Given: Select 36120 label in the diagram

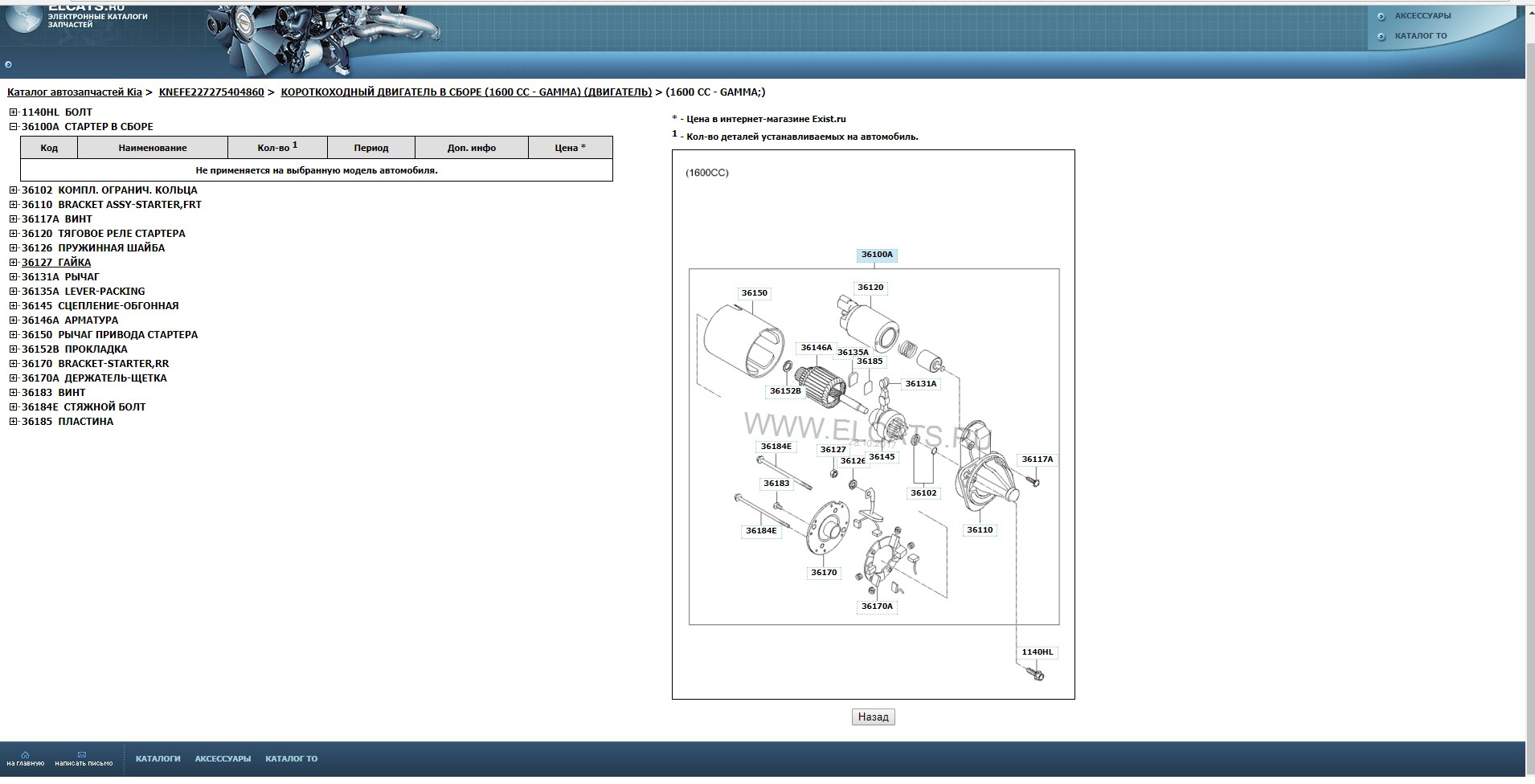Looking at the screenshot, I should coord(870,288).
